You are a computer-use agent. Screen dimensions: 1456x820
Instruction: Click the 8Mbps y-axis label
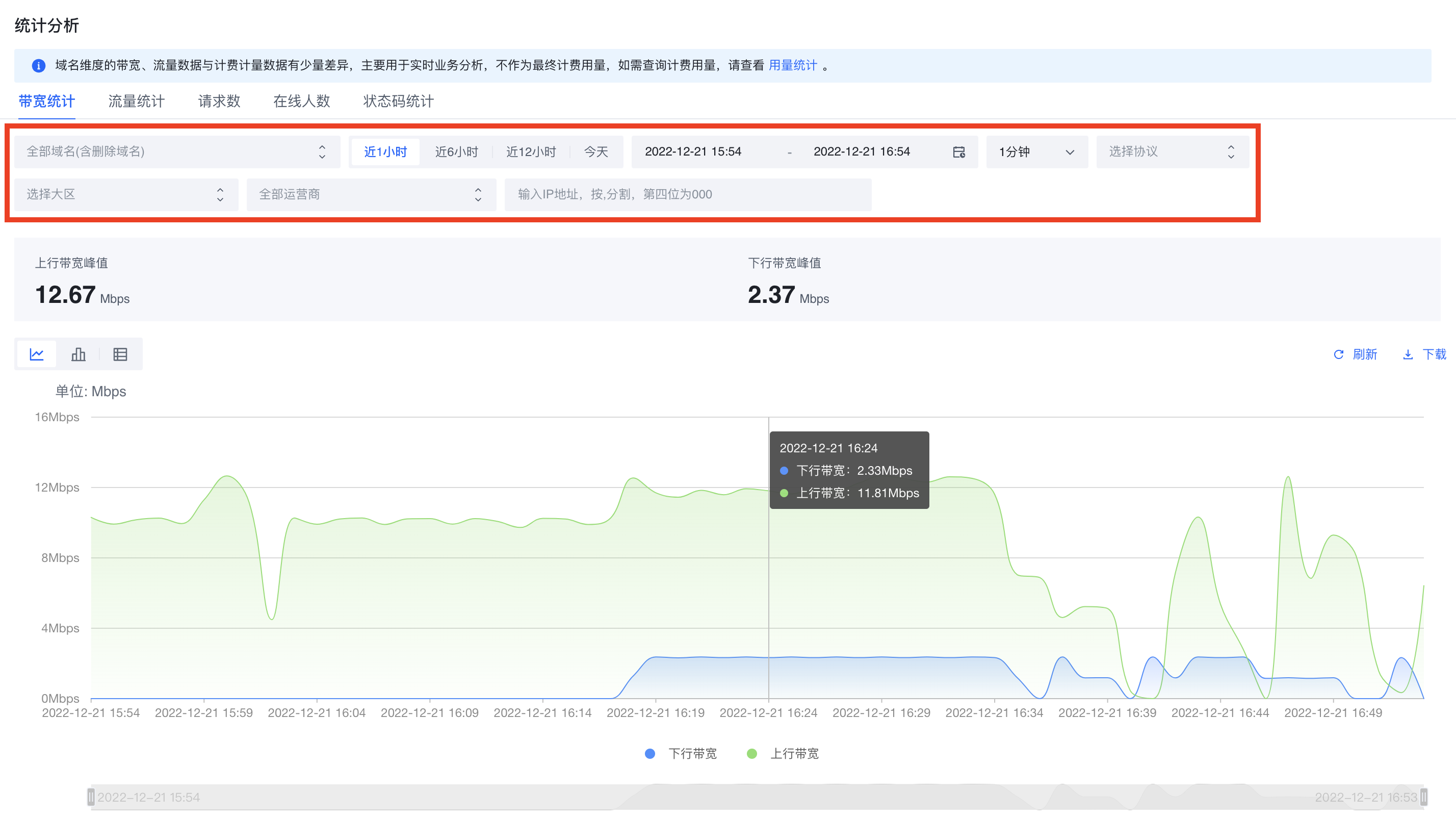click(61, 558)
